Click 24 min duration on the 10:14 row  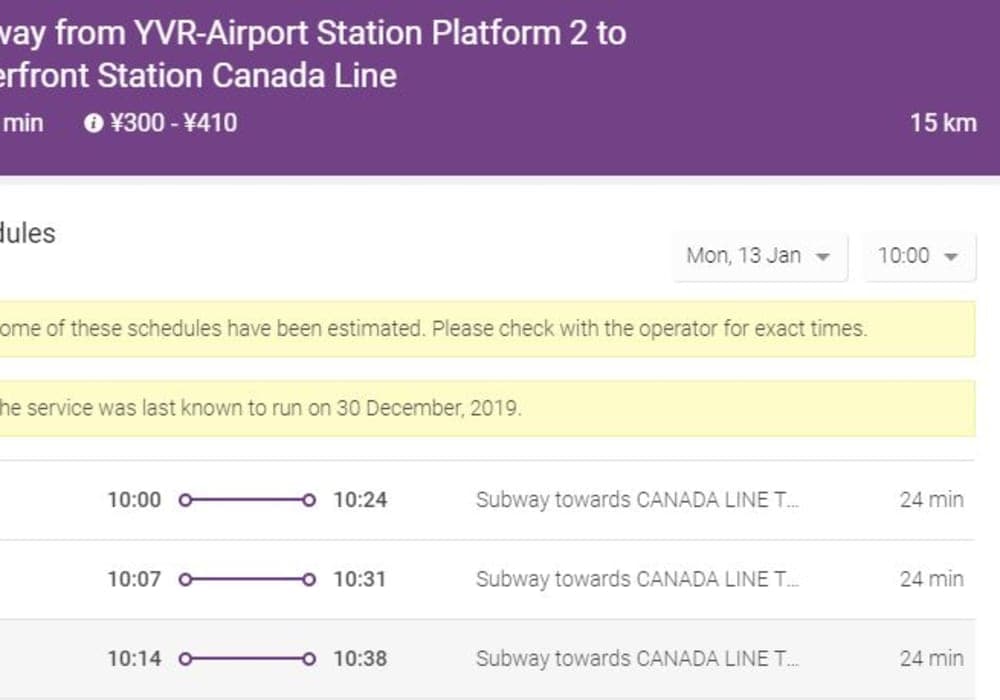coord(931,659)
